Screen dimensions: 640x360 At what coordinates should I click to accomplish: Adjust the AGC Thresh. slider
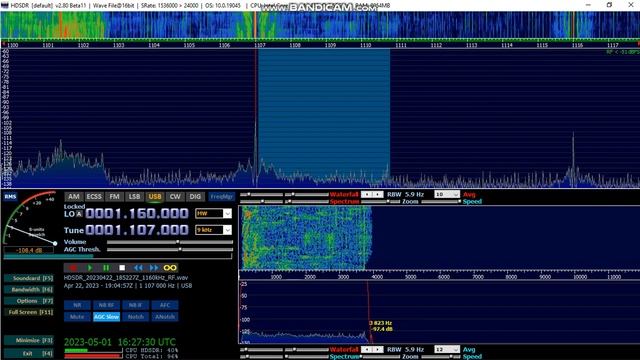tap(170, 249)
